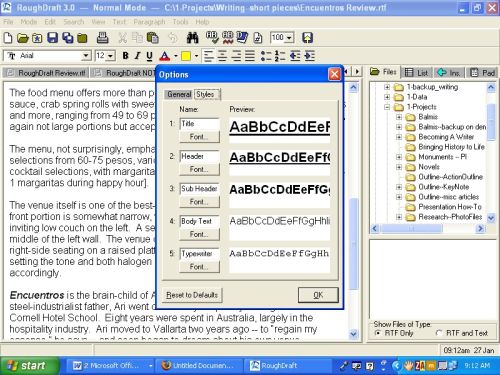Increase the paragraph indent

click(310, 56)
